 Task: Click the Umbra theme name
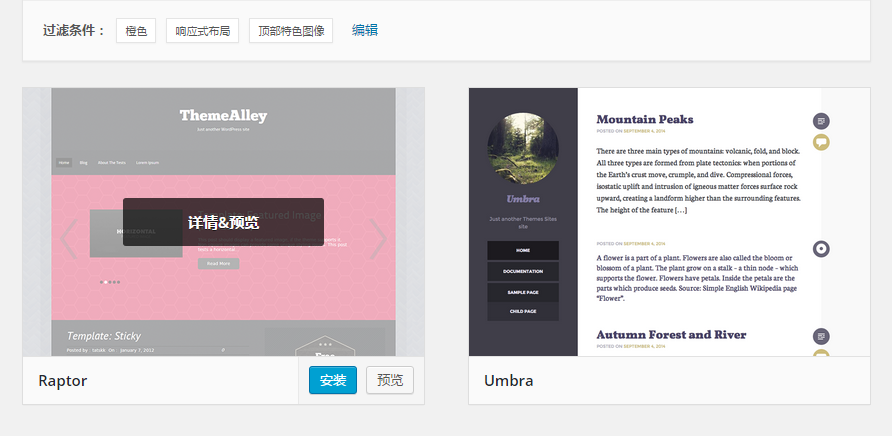pos(509,380)
